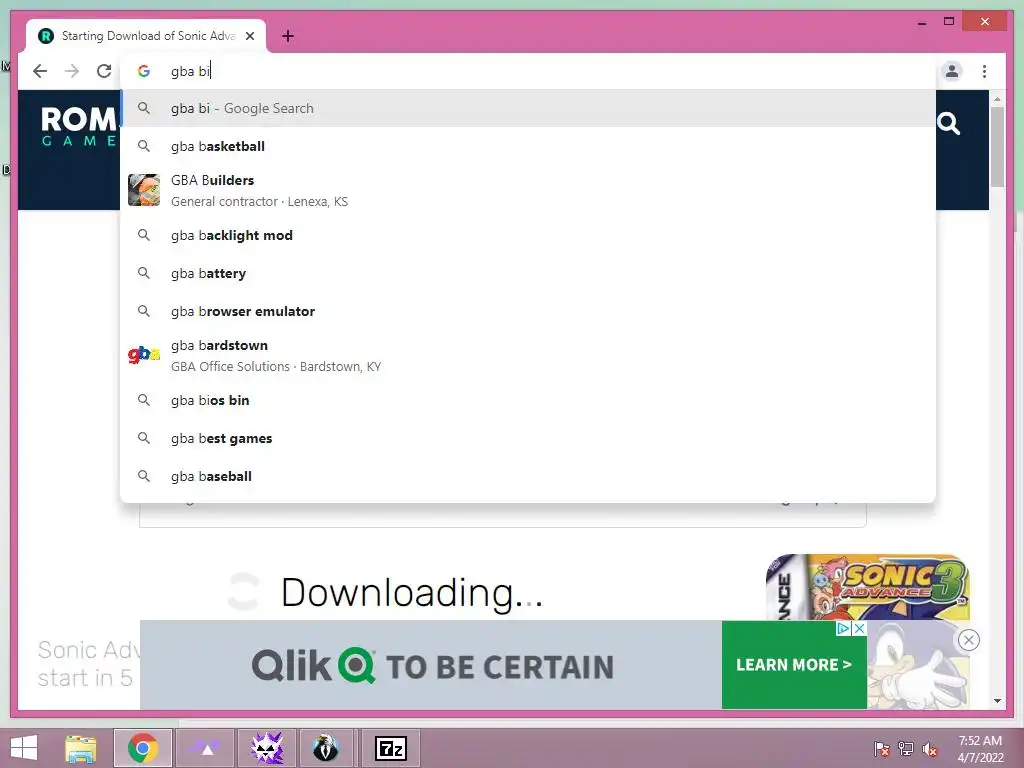
Task: Open the 7z app from the taskbar
Action: pos(391,748)
